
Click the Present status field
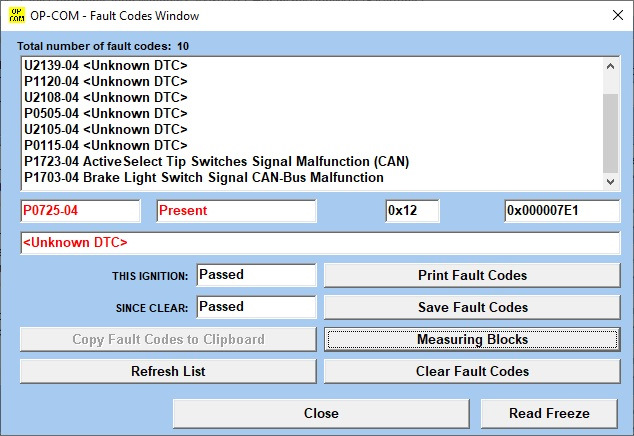237,211
